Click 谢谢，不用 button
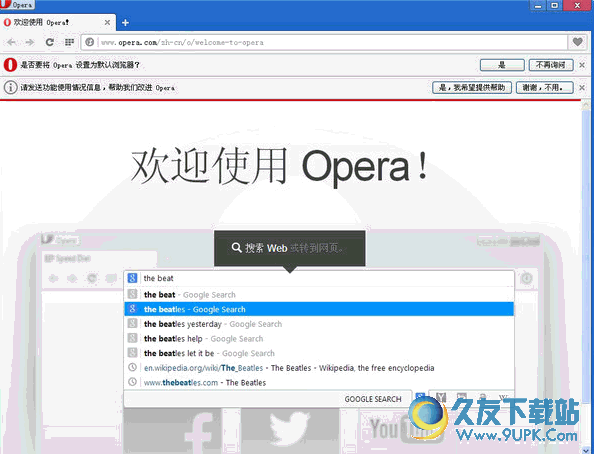The width and height of the screenshot is (594, 454). 544,88
